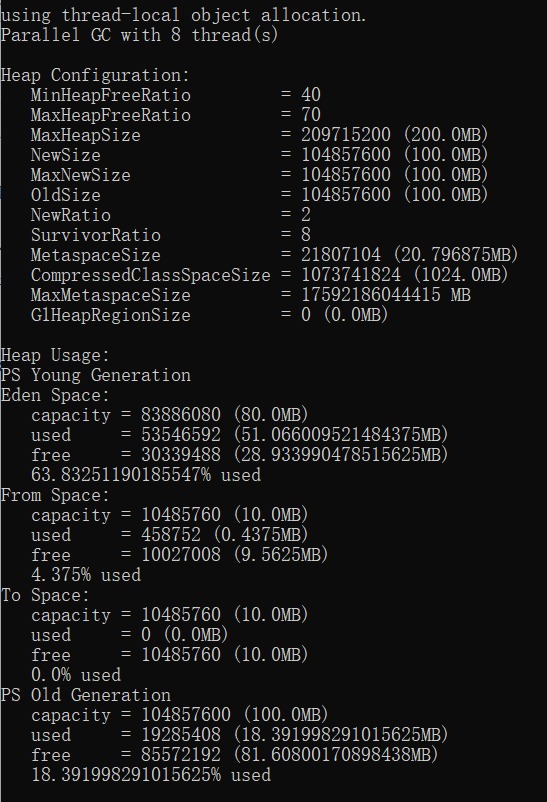This screenshot has height=802, width=547.
Task: Click the NewSize value 104857600
Action: pos(345,155)
